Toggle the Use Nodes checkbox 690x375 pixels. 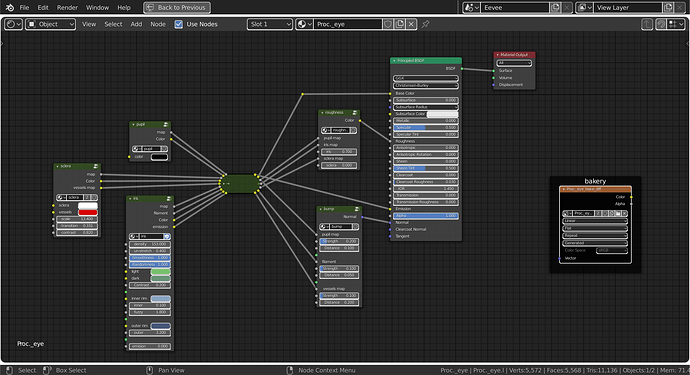(179, 24)
